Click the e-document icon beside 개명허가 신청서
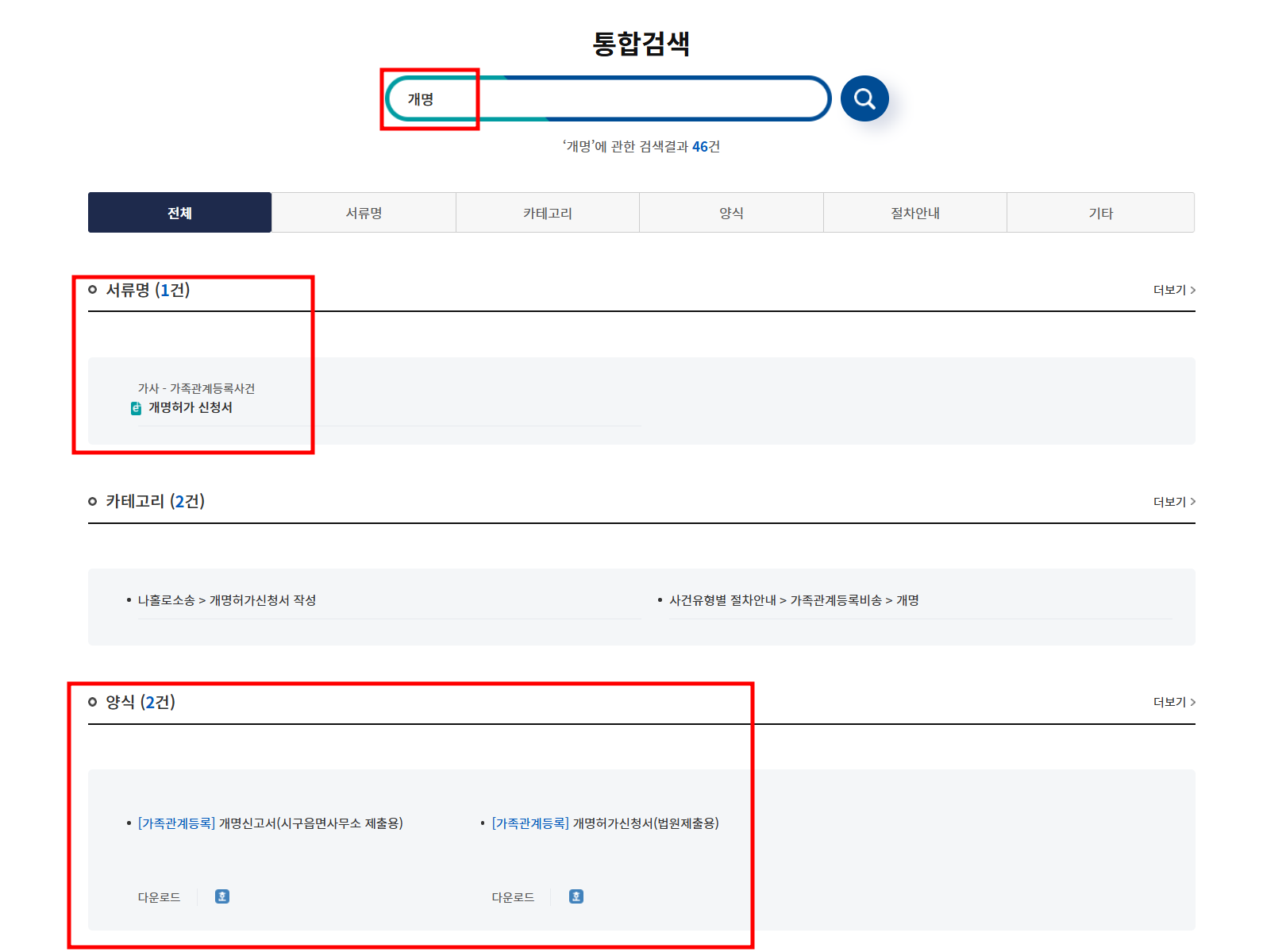 click(x=136, y=408)
